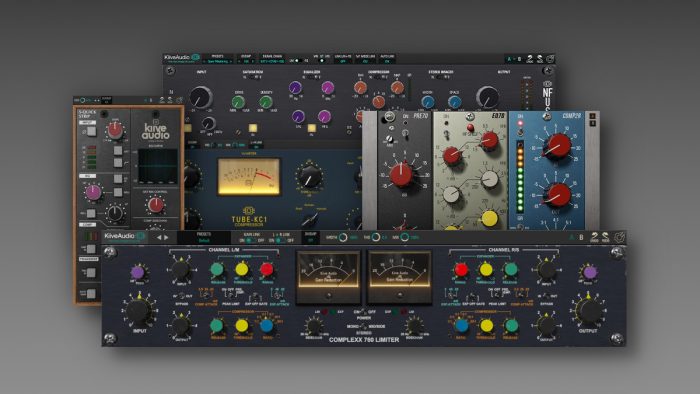Click red expander Range knob on Channel L/M
Screen dimensions: 700x394
tap(267, 269)
